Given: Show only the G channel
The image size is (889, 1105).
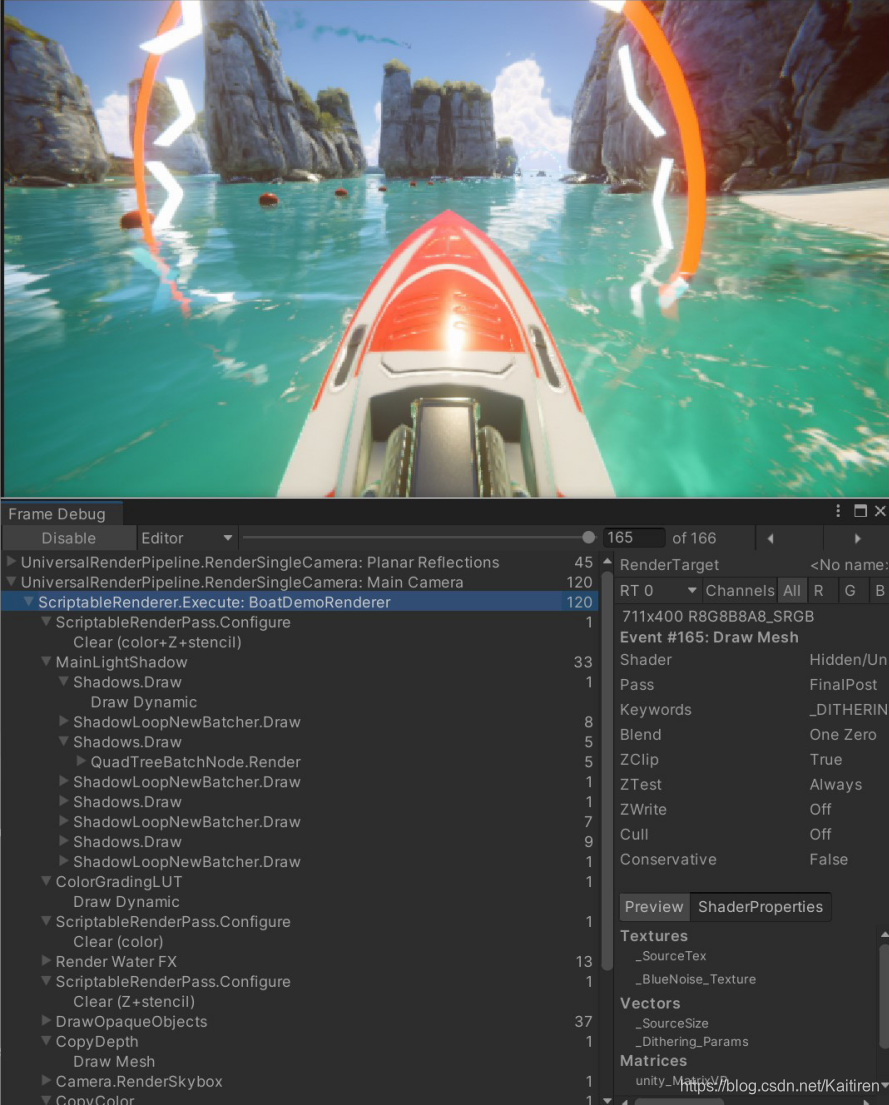Looking at the screenshot, I should [847, 590].
